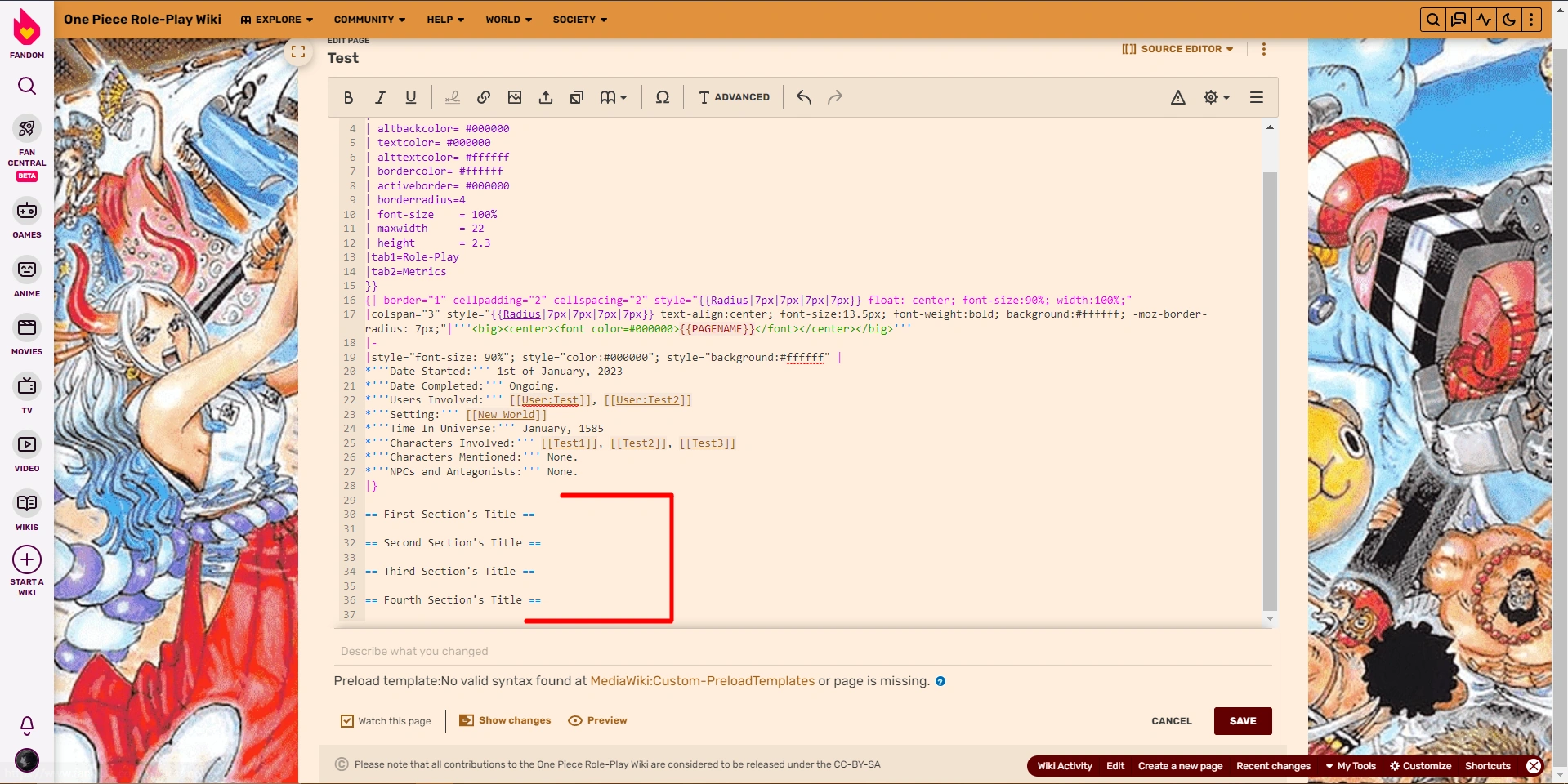The width and height of the screenshot is (1568, 784).
Task: Apply bold formatting in editor toolbar
Action: 349,97
